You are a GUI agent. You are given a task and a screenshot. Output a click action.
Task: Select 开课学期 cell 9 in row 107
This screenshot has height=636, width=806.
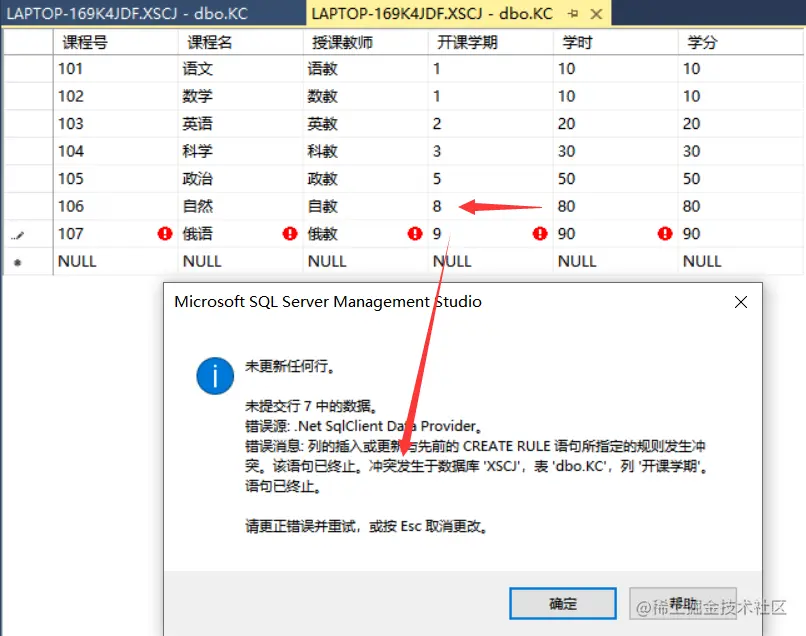pos(490,234)
